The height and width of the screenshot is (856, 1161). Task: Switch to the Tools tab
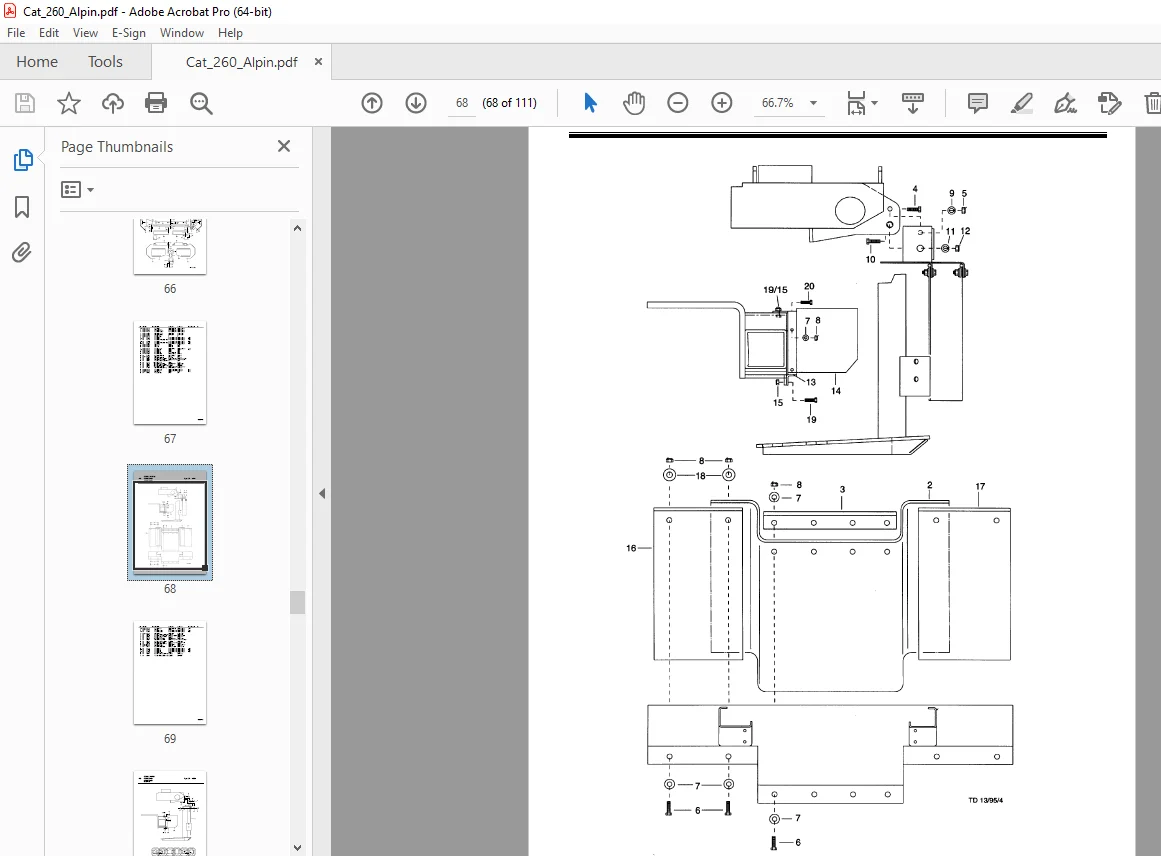[105, 61]
